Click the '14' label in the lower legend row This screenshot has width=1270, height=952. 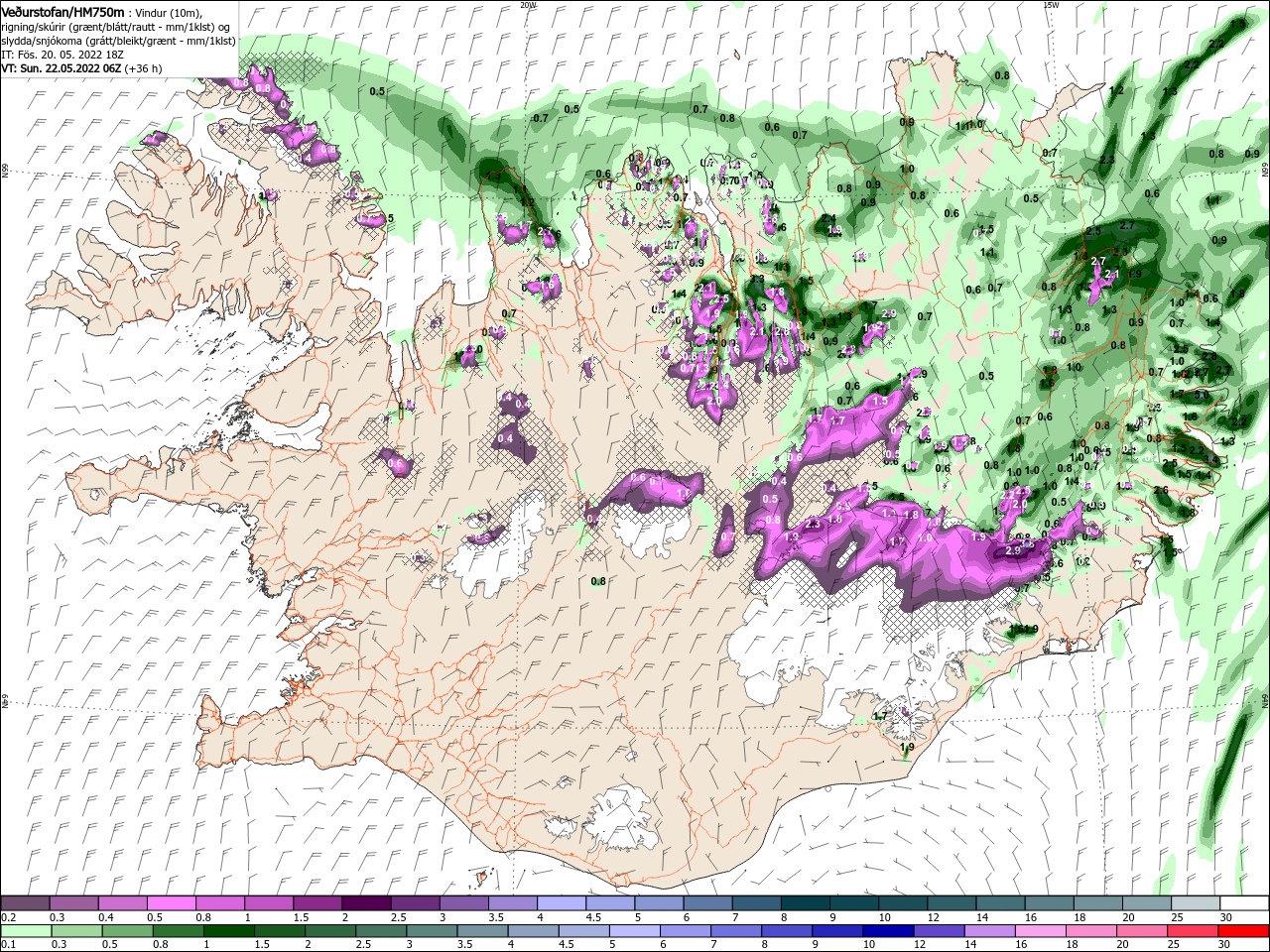969,945
